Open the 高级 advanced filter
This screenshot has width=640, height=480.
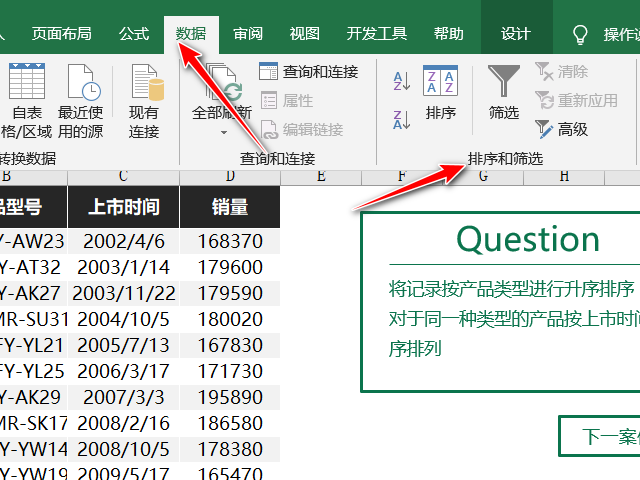click(x=561, y=130)
